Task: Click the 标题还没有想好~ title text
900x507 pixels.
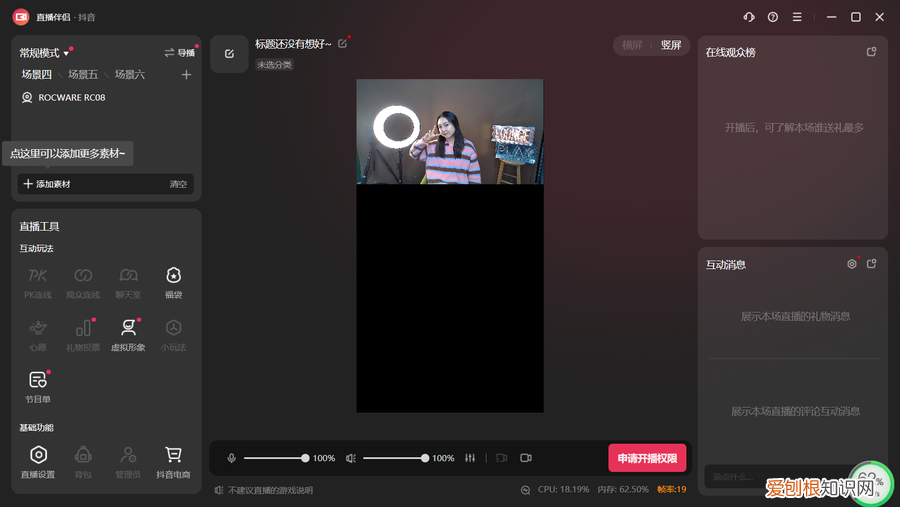Action: click(x=293, y=44)
